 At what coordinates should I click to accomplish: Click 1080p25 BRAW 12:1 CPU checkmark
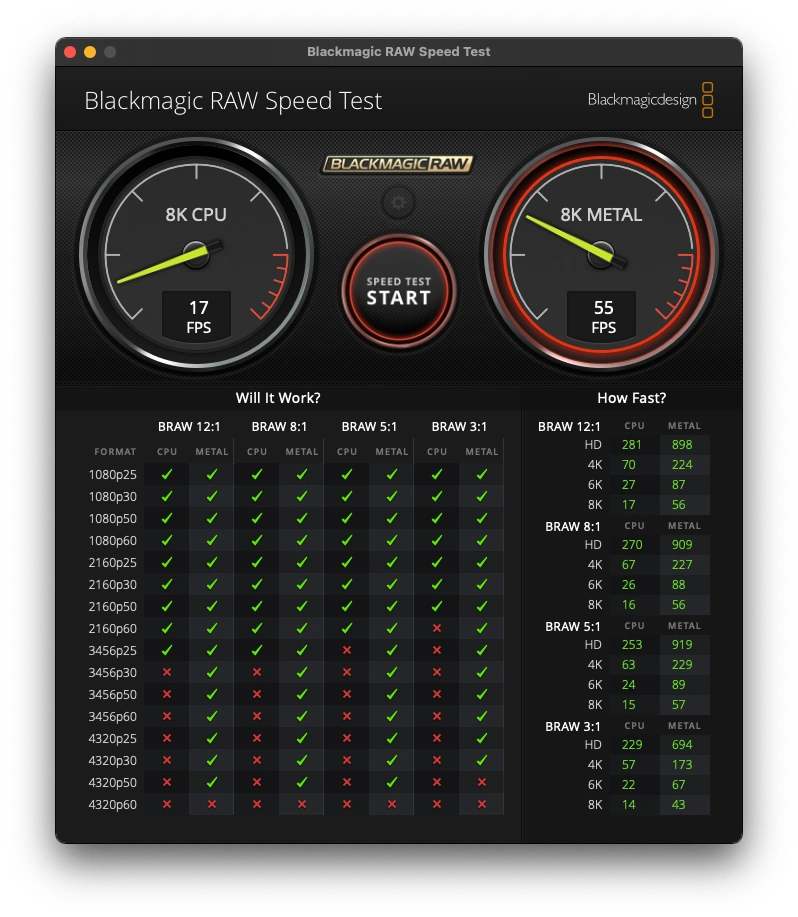[x=167, y=474]
